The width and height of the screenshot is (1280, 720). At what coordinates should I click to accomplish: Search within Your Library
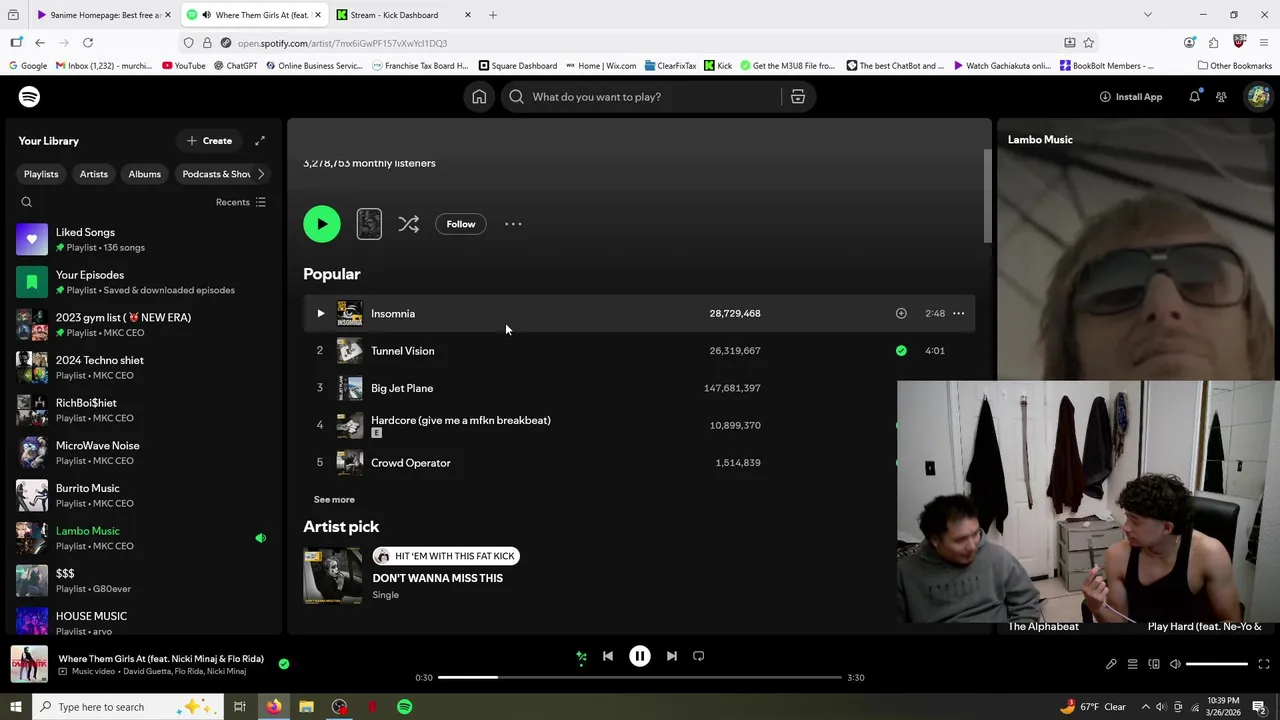click(x=27, y=202)
